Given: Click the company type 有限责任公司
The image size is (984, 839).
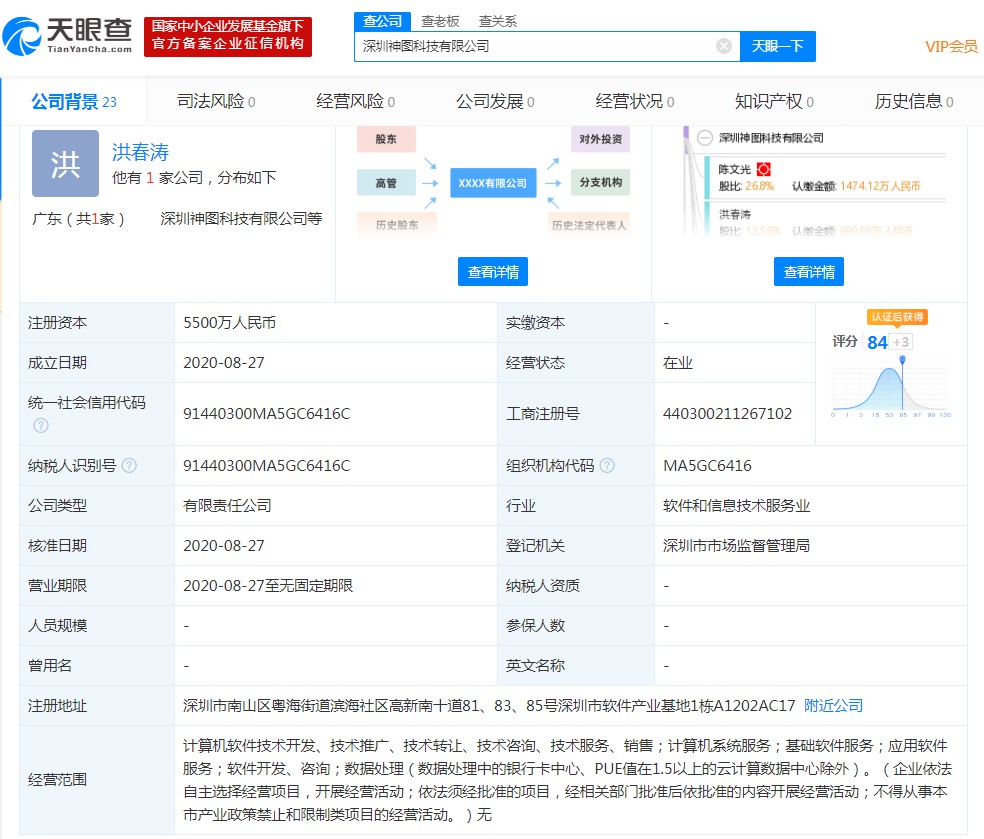Looking at the screenshot, I should (x=227, y=506).
